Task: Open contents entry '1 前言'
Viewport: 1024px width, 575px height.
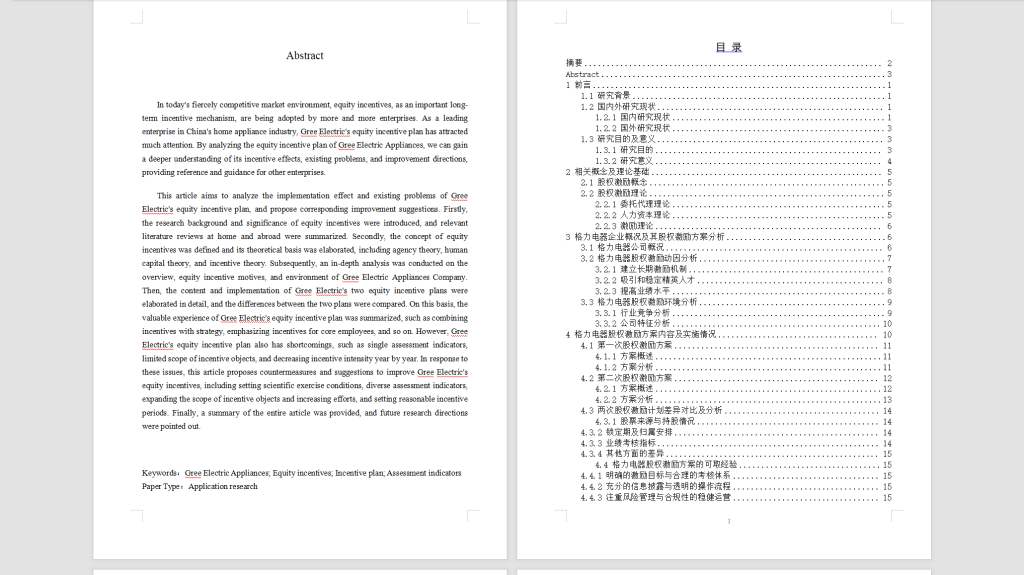Action: 728,85
